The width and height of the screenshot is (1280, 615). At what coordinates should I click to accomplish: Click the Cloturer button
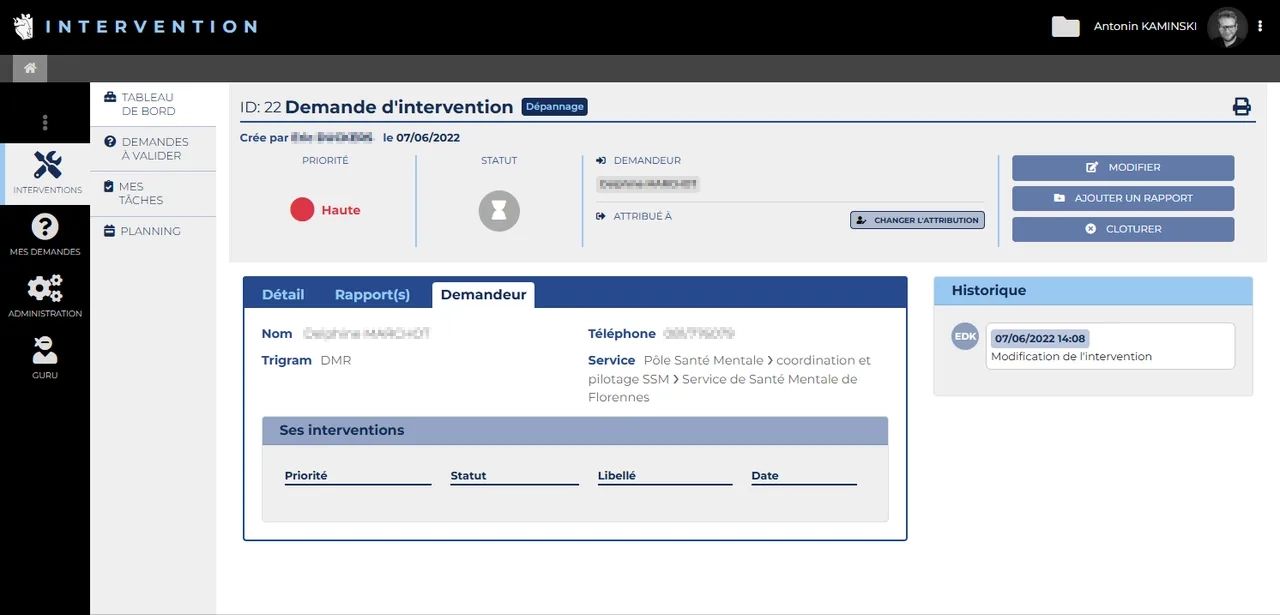1123,229
